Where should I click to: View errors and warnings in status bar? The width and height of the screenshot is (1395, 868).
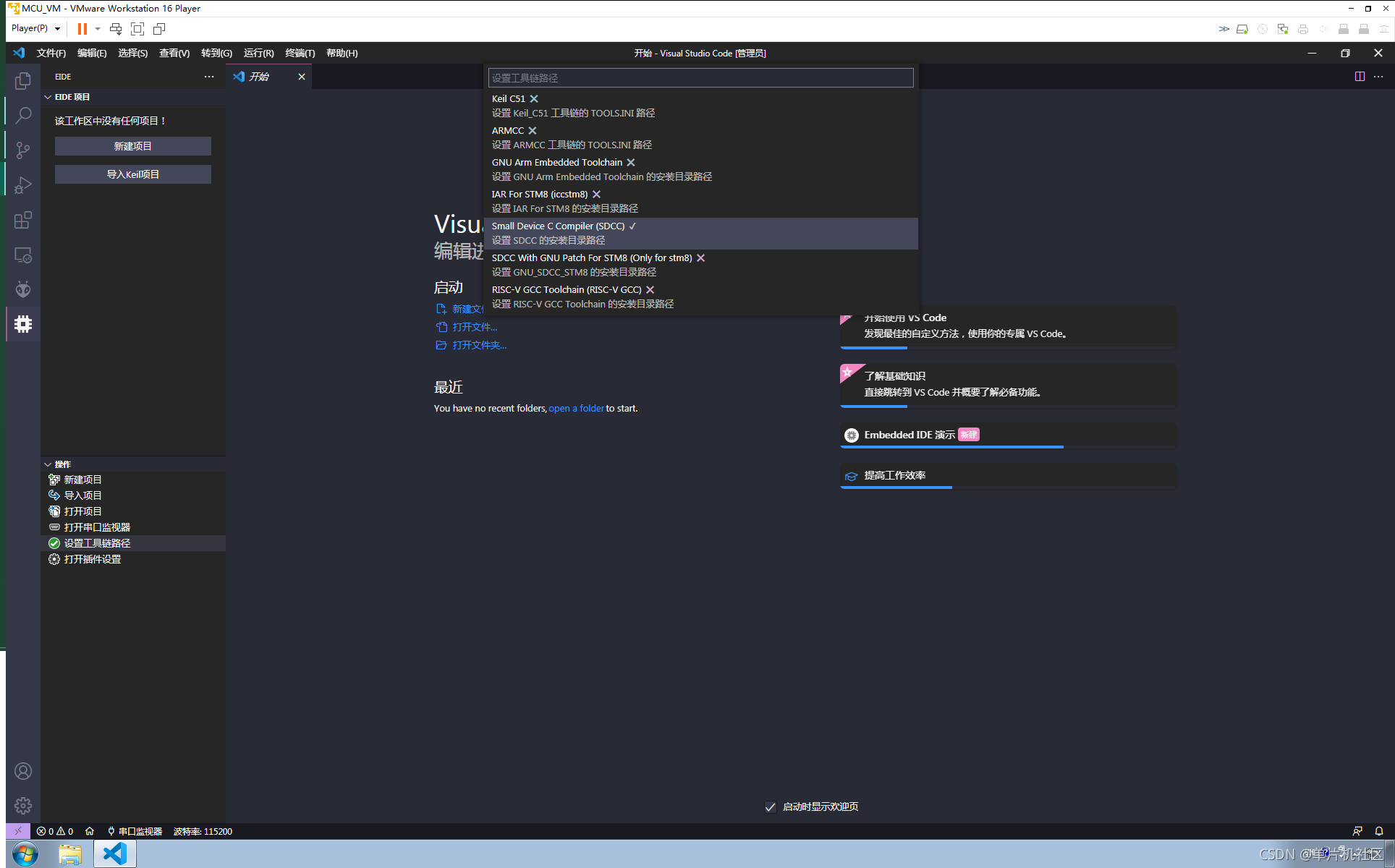coord(54,831)
